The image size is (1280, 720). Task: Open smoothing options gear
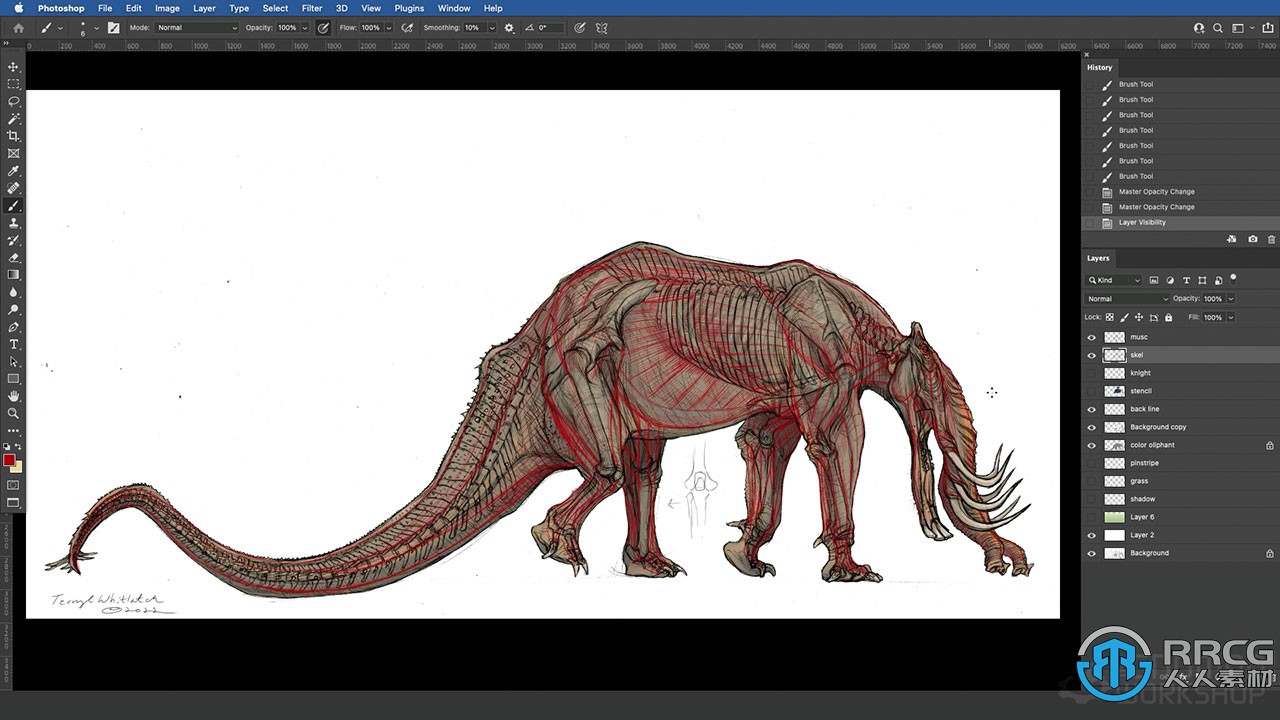pyautogui.click(x=509, y=28)
